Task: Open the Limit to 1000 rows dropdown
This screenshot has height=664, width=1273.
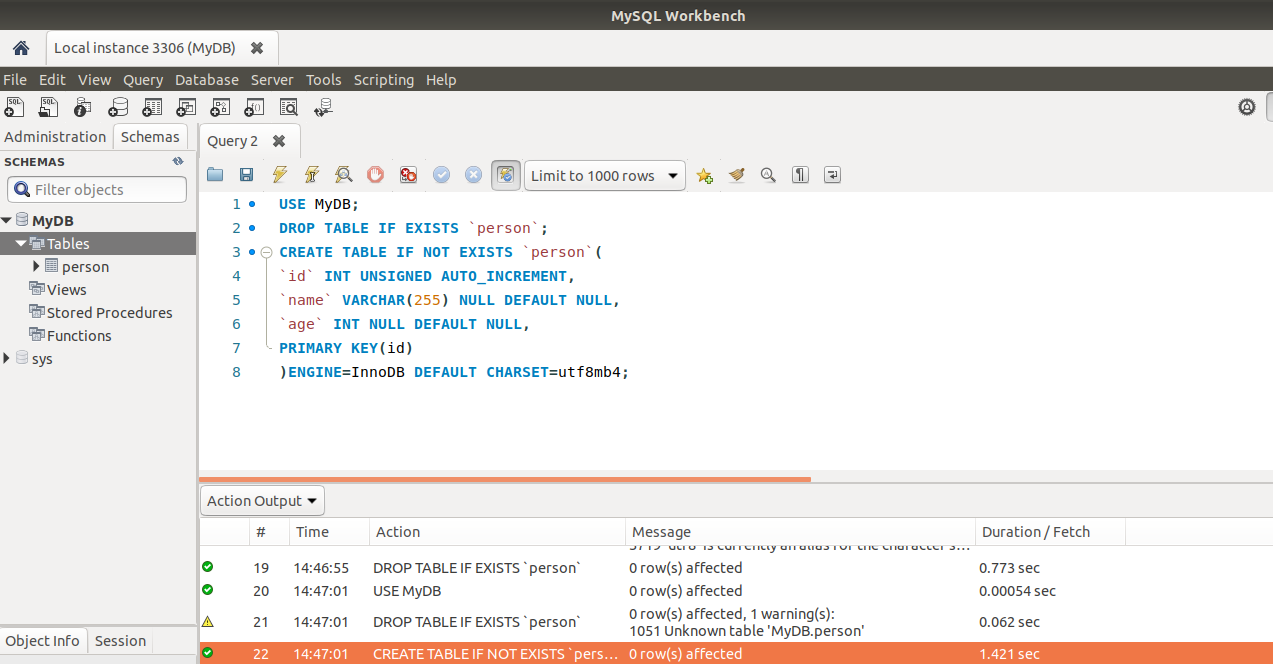Action: 605,175
